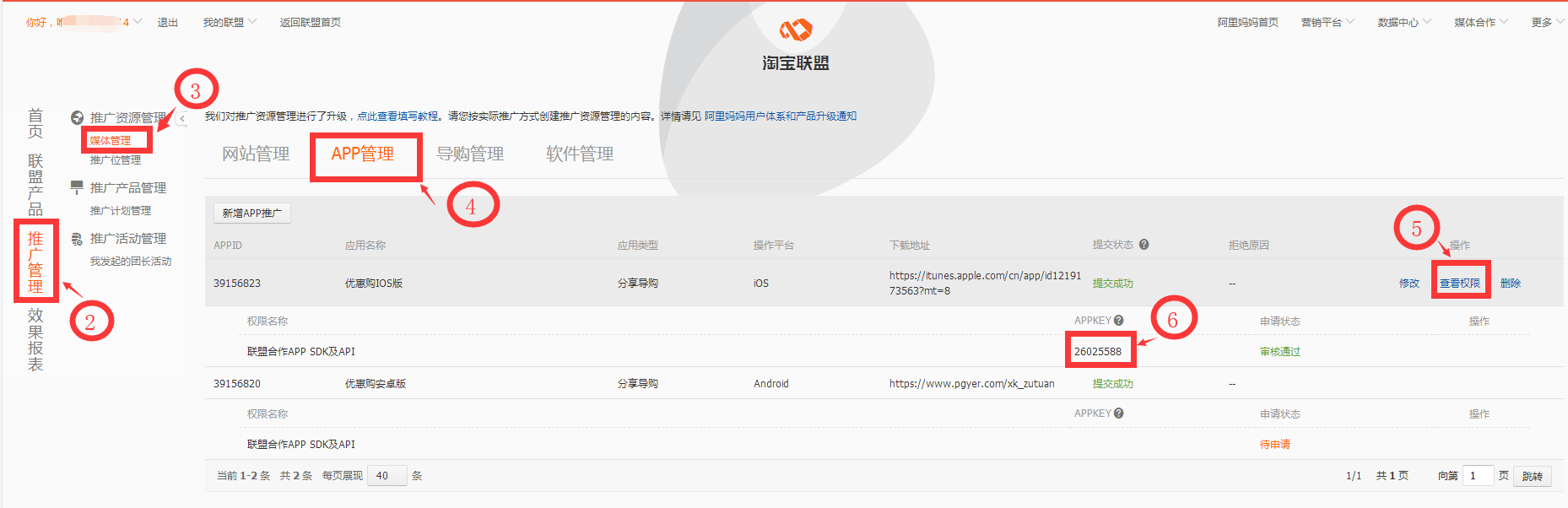Click APPID 39156823 cell
Viewport: 1568px width, 508px height.
click(x=237, y=284)
